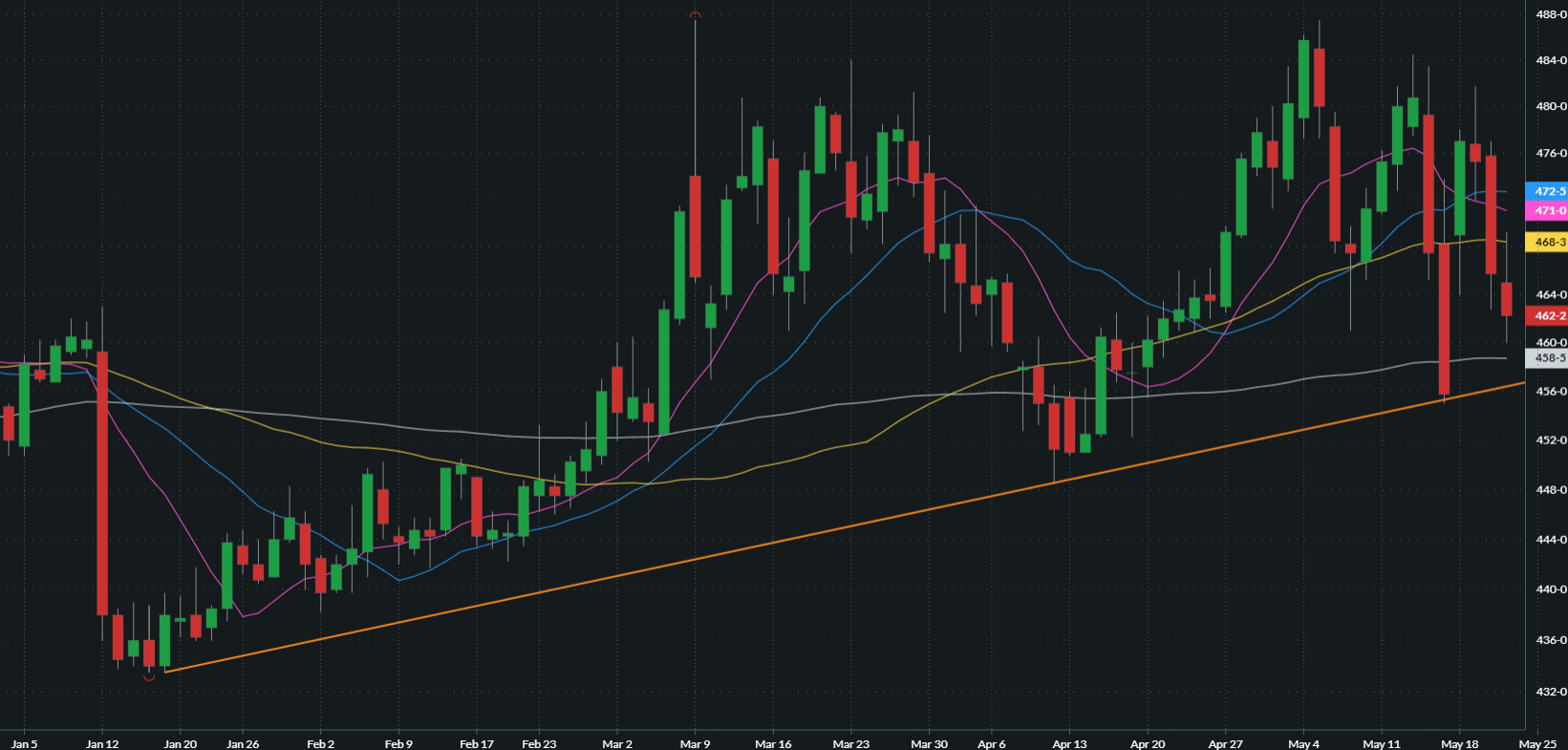Click the 452-0 price axis label
This screenshot has height=750, width=1568.
(x=1551, y=439)
